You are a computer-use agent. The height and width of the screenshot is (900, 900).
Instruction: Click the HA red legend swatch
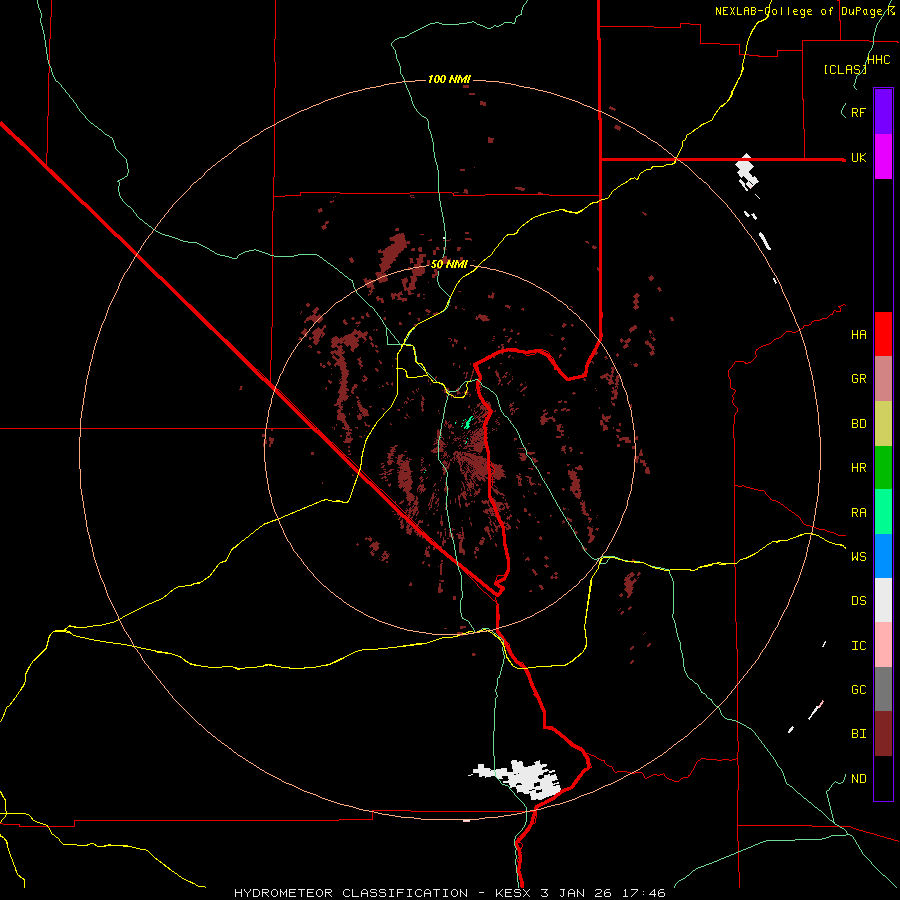pos(883,334)
